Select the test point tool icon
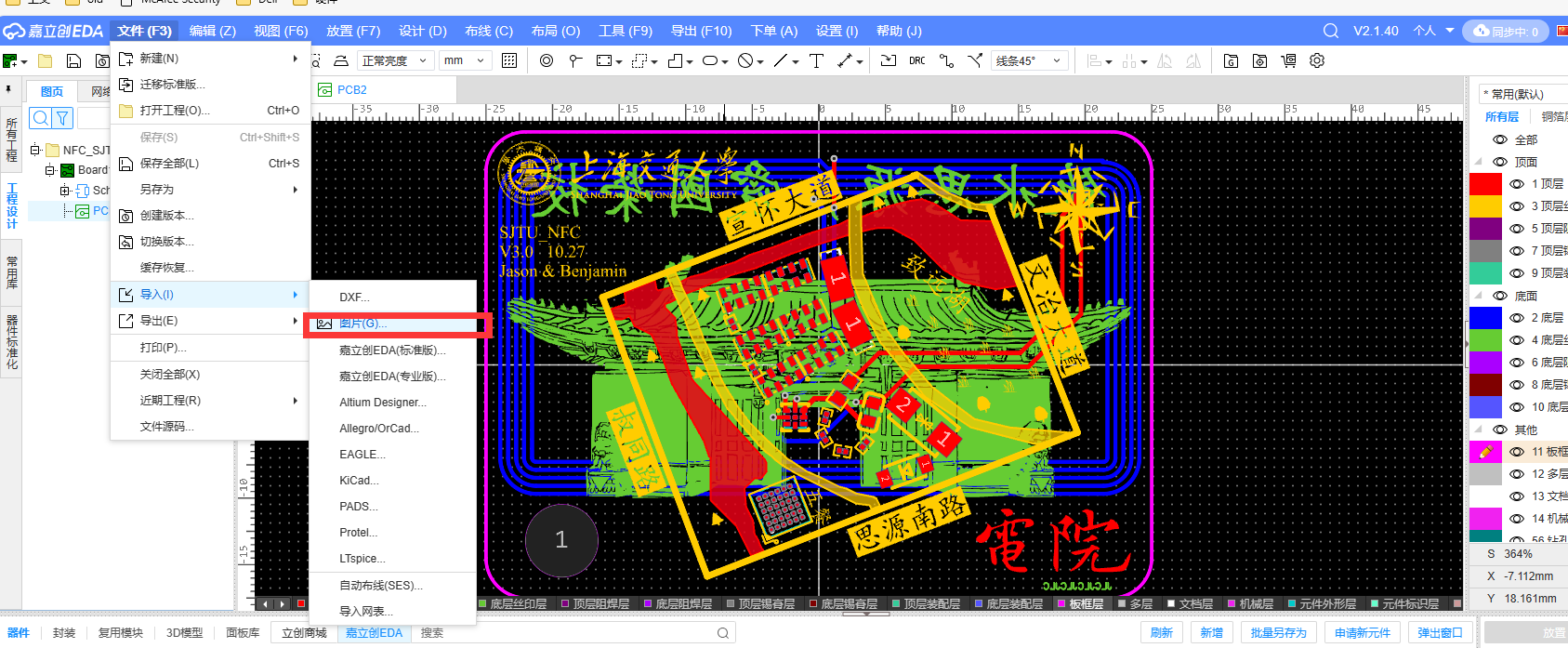 pyautogui.click(x=575, y=60)
